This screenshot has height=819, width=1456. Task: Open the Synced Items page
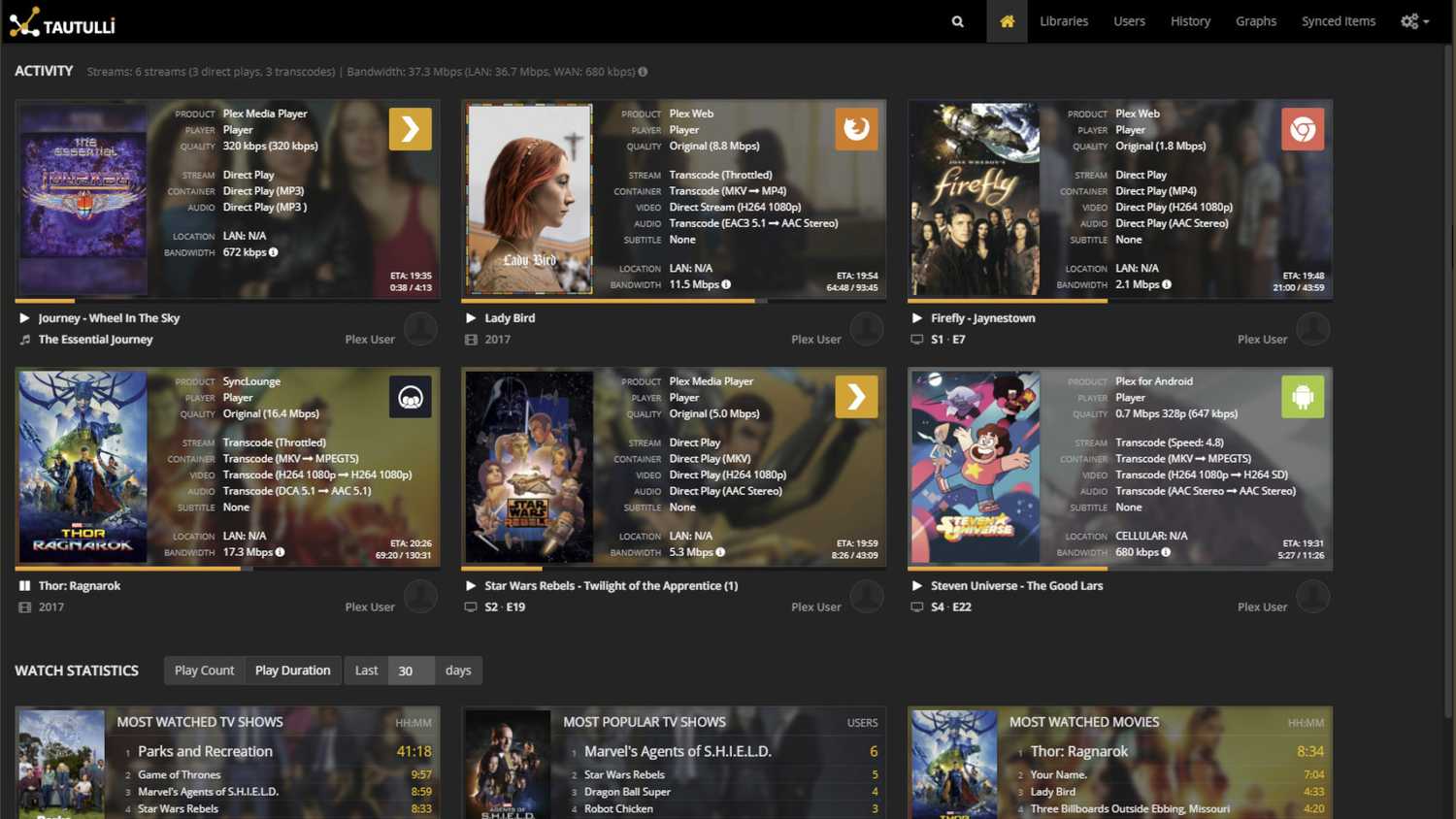(1339, 20)
